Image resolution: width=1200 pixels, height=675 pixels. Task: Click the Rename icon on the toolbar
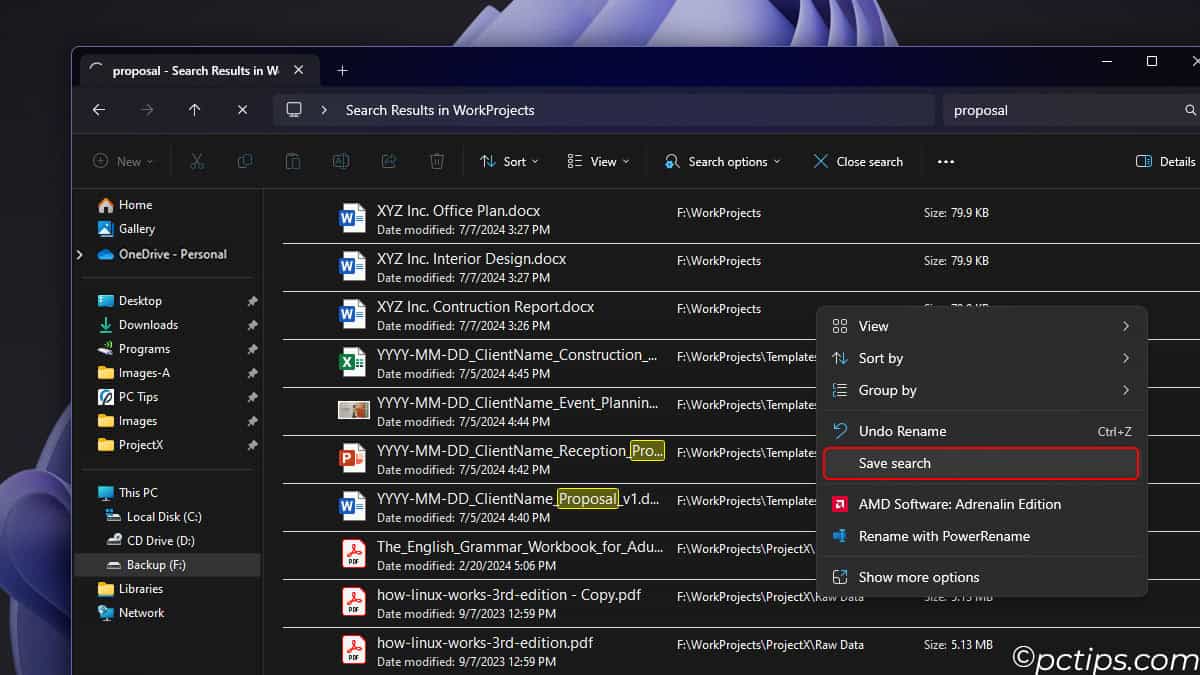point(341,161)
